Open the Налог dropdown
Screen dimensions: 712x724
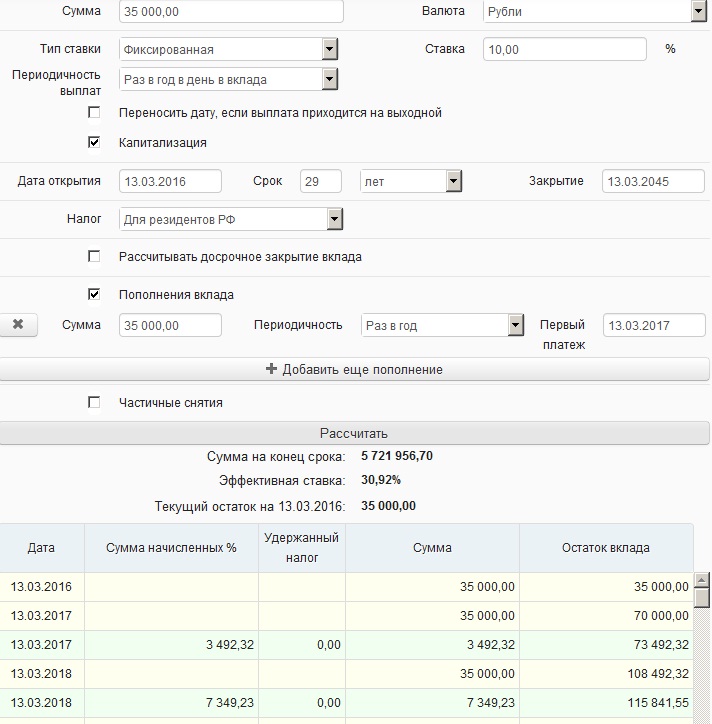[335, 219]
